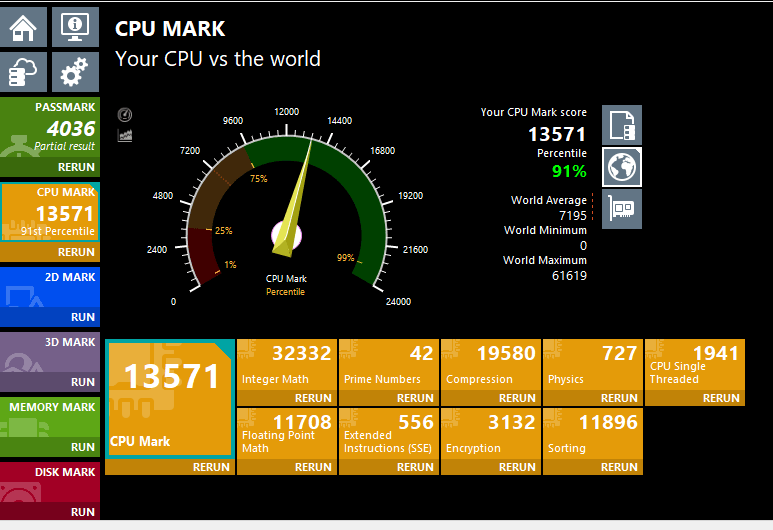
Task: Click the "Your CPU Mark score" label
Action: point(533,112)
